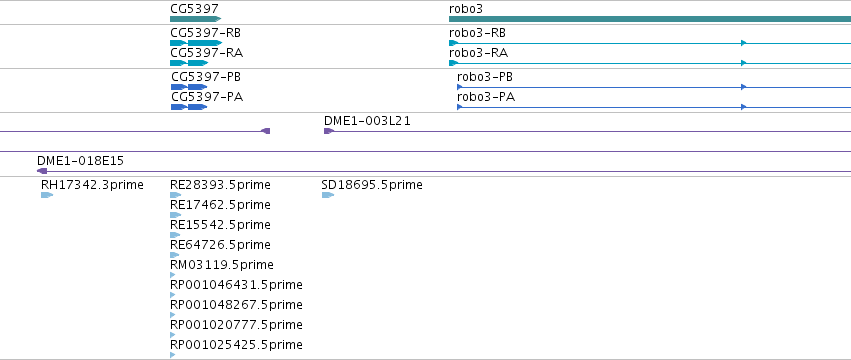Viewport: 851px width, 360px height.
Task: Select the SD18695.5prime EST arrow
Action: [328, 195]
